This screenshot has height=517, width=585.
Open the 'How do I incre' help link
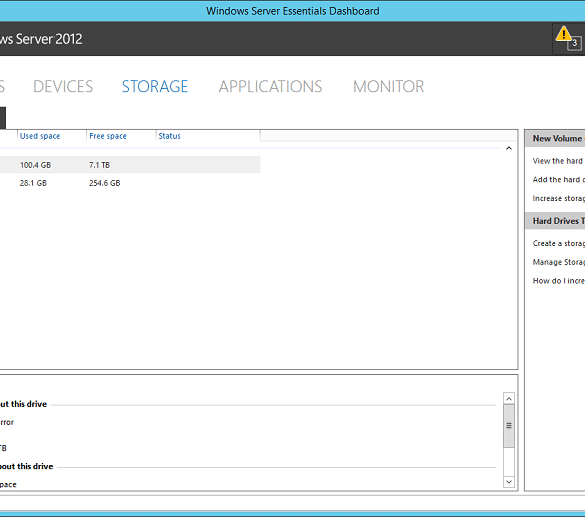coord(559,281)
